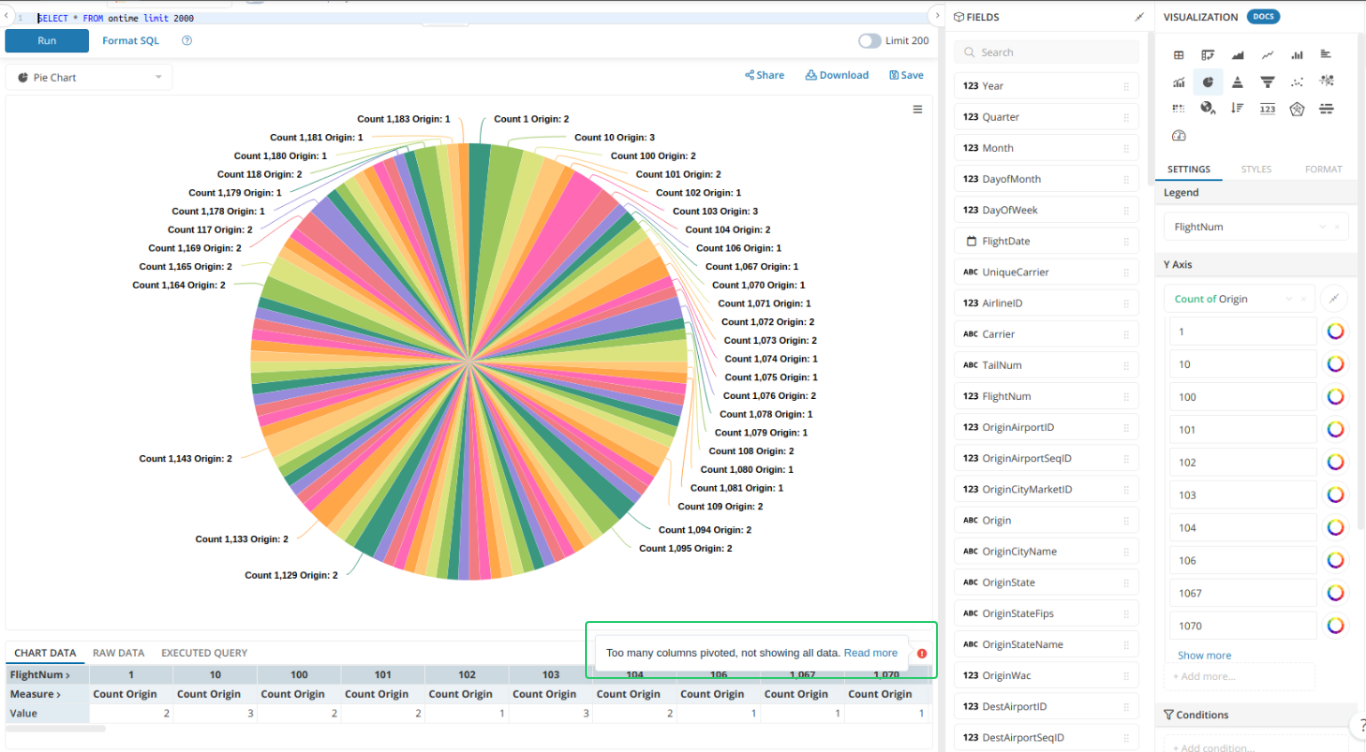Open the EXECUTED QUERY tab
The width and height of the screenshot is (1366, 752).
pos(204,653)
